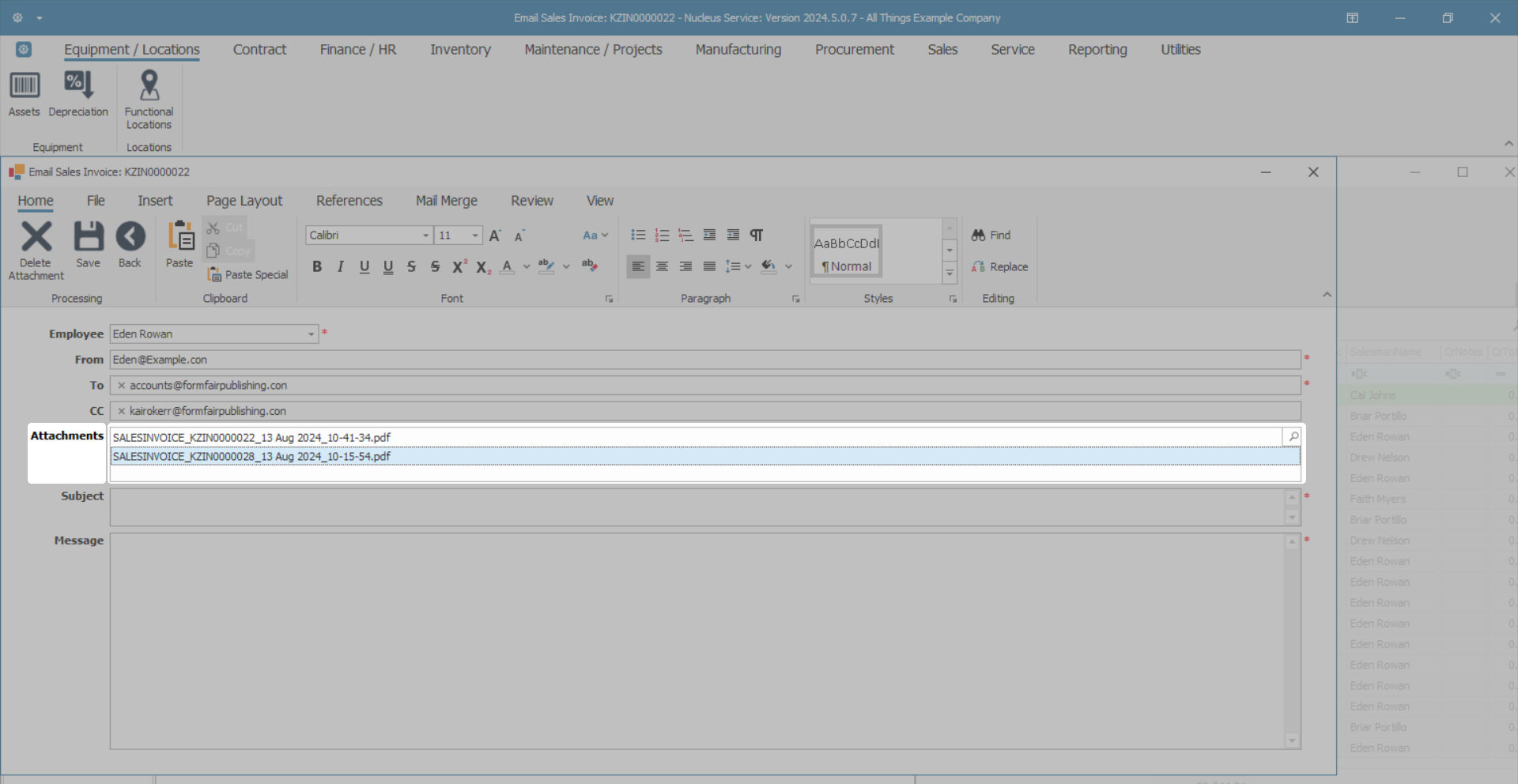This screenshot has width=1518, height=784.
Task: Toggle show paragraph marks
Action: (757, 236)
